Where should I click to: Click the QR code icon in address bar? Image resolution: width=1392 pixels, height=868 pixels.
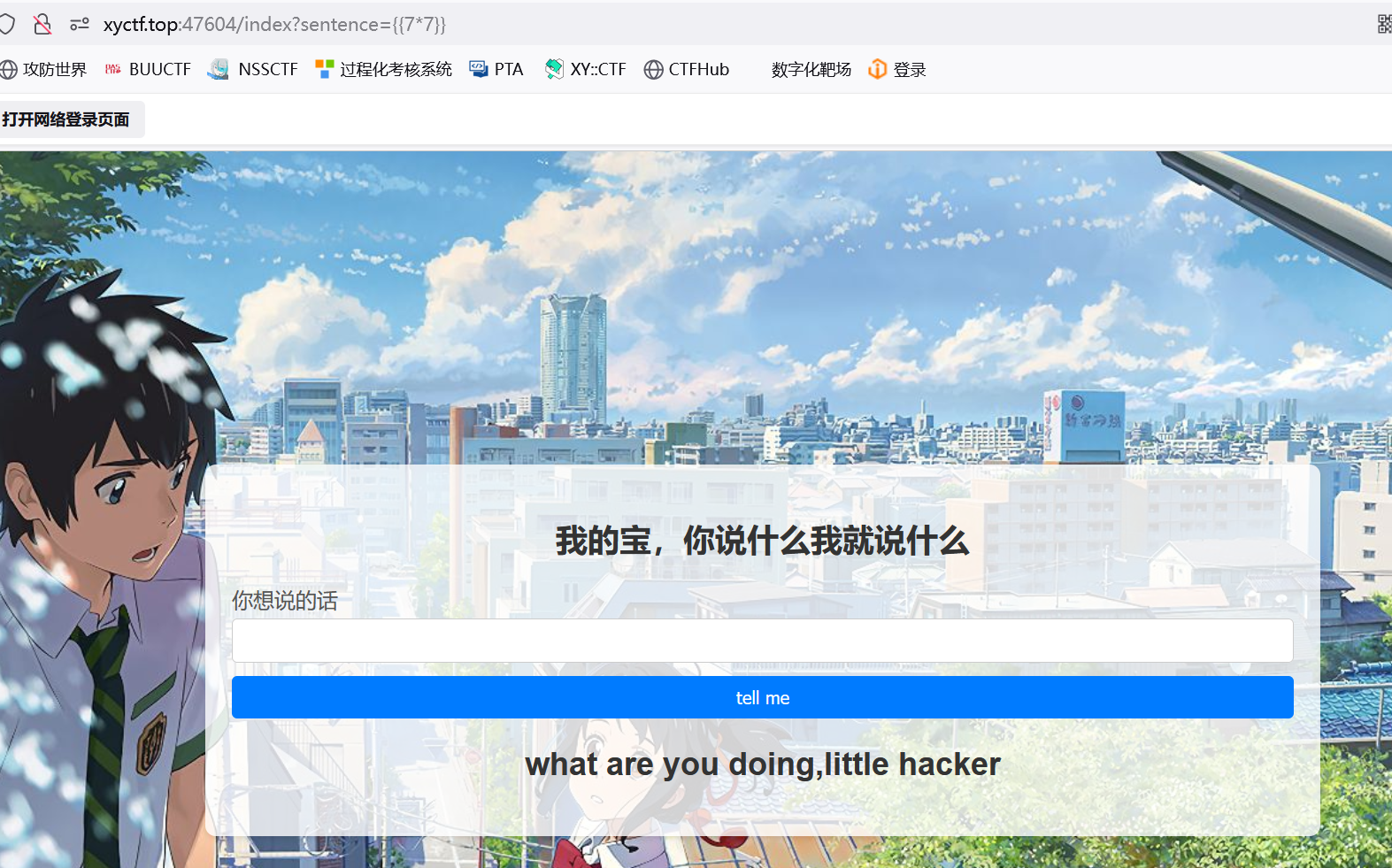(x=1383, y=24)
